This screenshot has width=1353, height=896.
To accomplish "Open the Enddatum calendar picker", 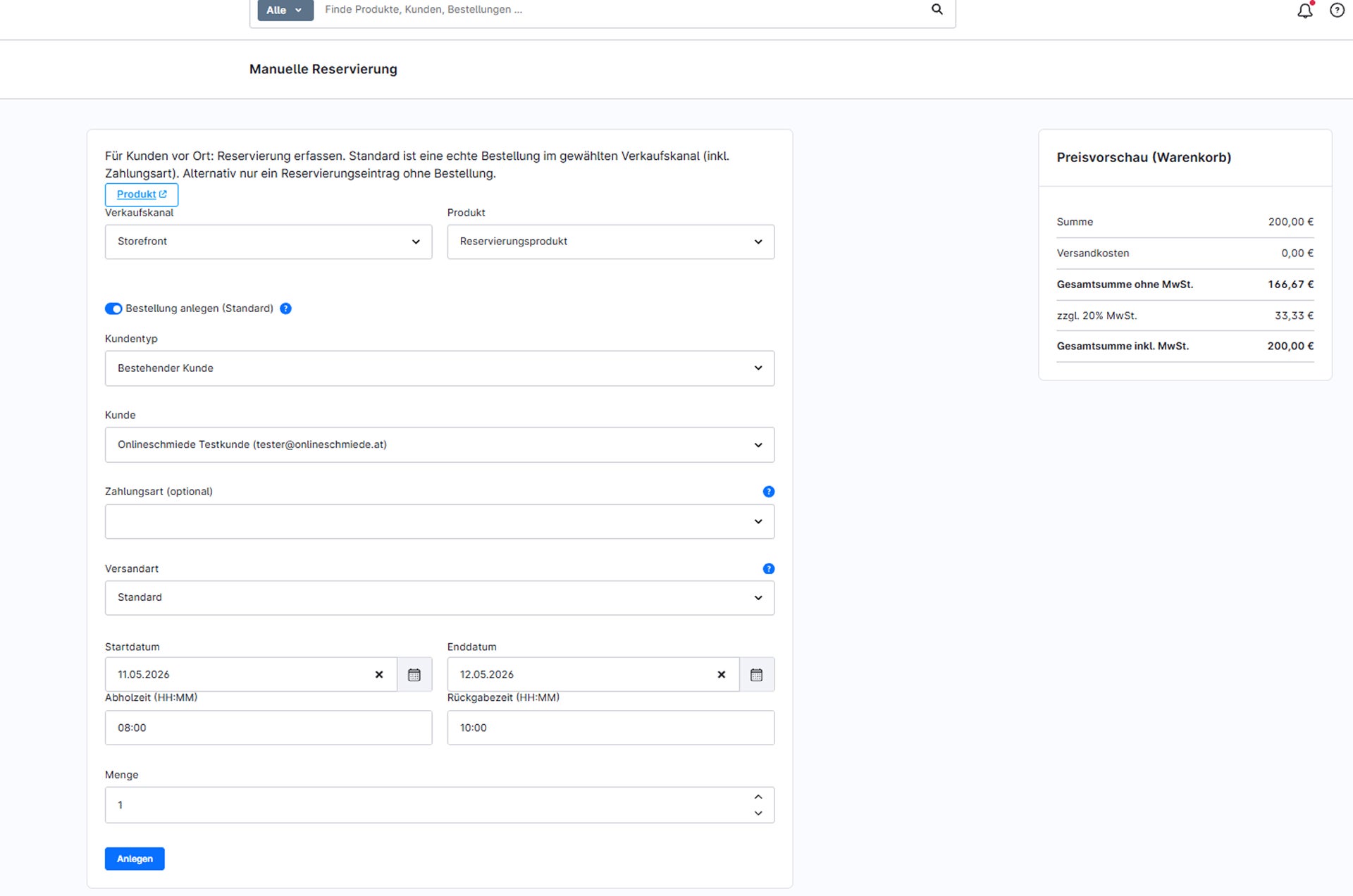I will 756,674.
